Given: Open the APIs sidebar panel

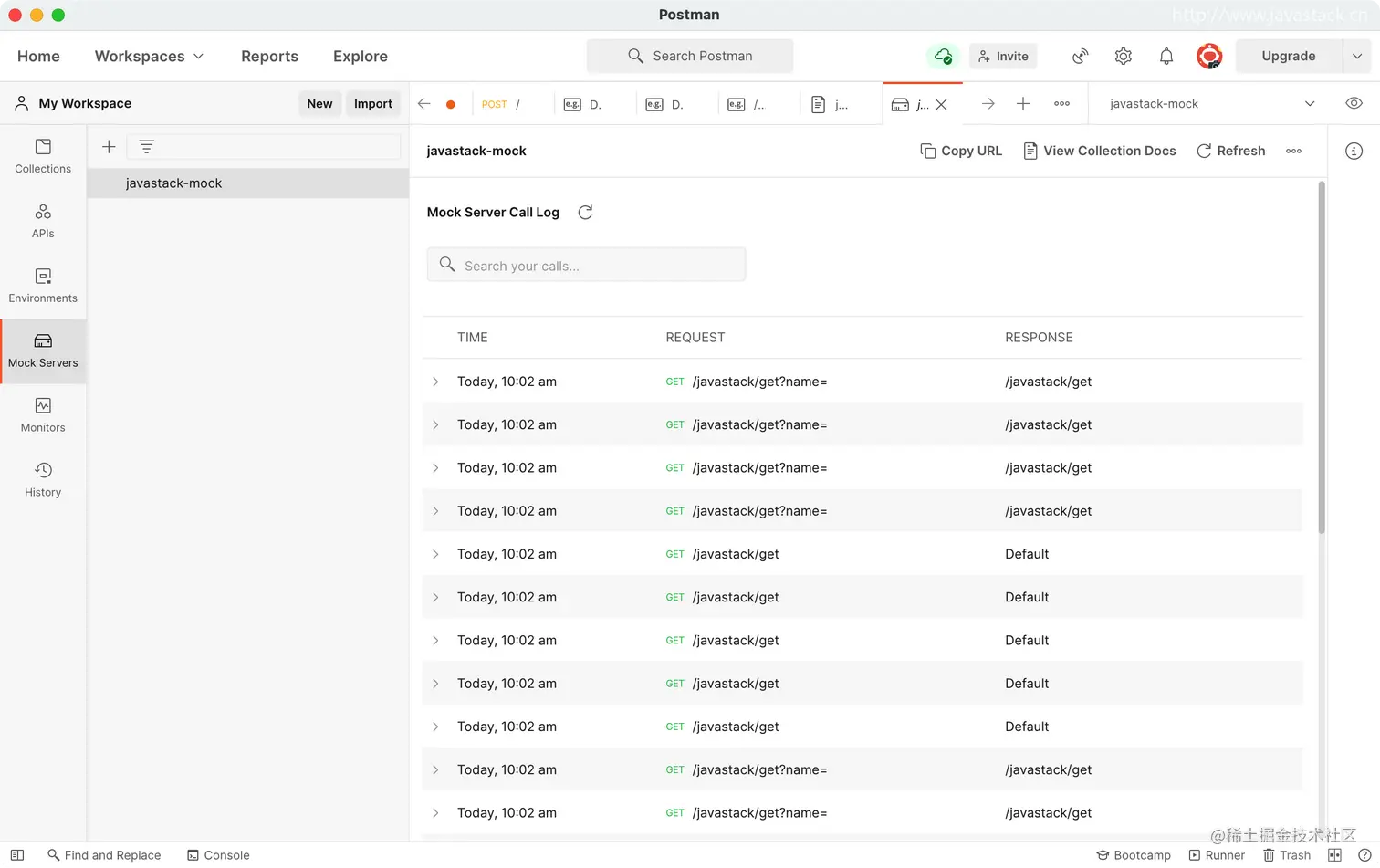Looking at the screenshot, I should 43,221.
